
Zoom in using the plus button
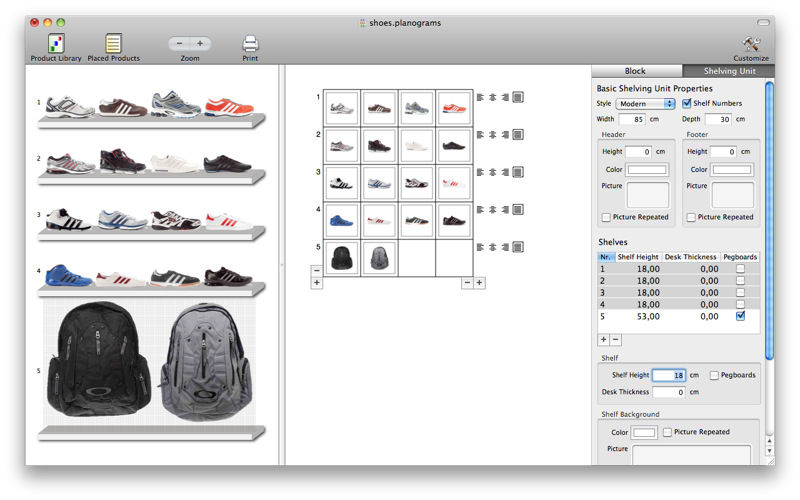click(x=200, y=44)
